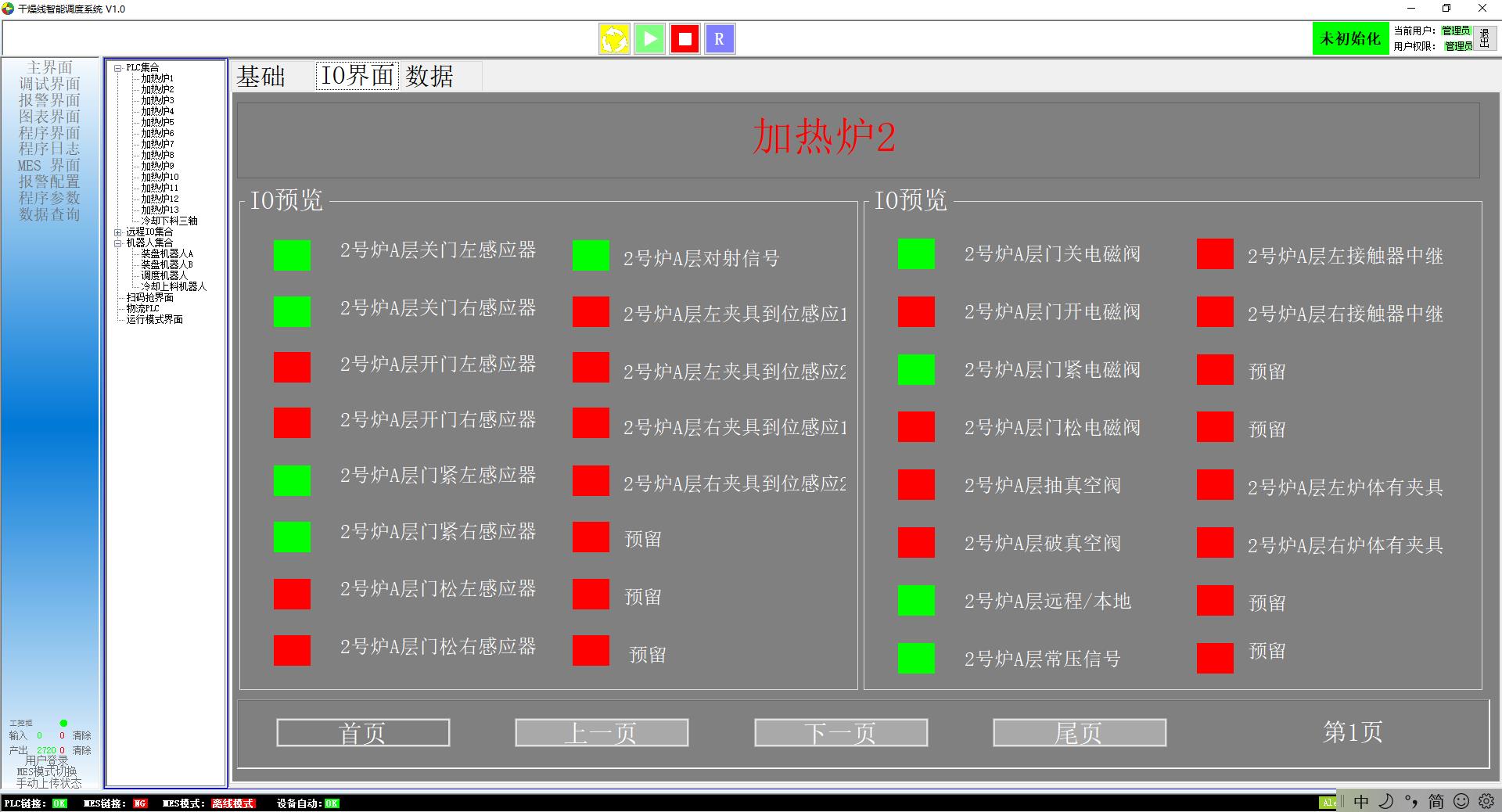Image resolution: width=1502 pixels, height=812 pixels.
Task: Select 加热炉13 in the PLC tree
Action: [x=160, y=210]
